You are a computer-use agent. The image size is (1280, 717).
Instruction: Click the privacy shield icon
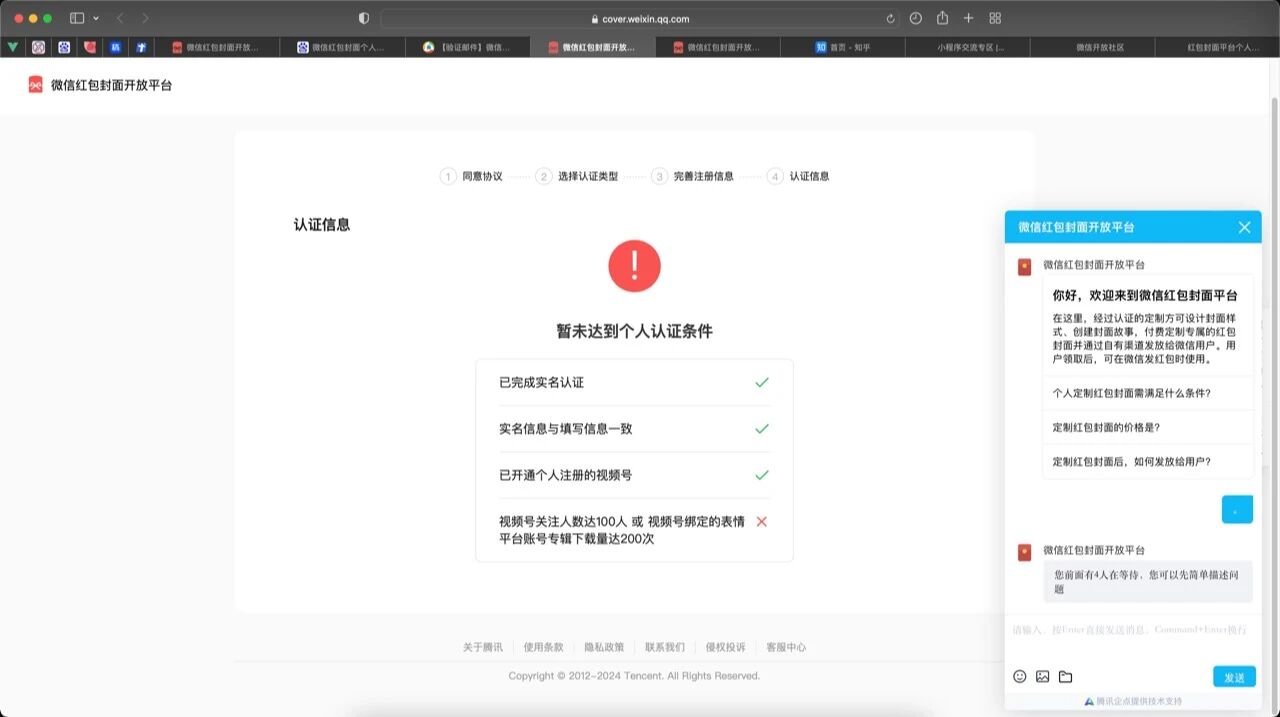pyautogui.click(x=363, y=18)
